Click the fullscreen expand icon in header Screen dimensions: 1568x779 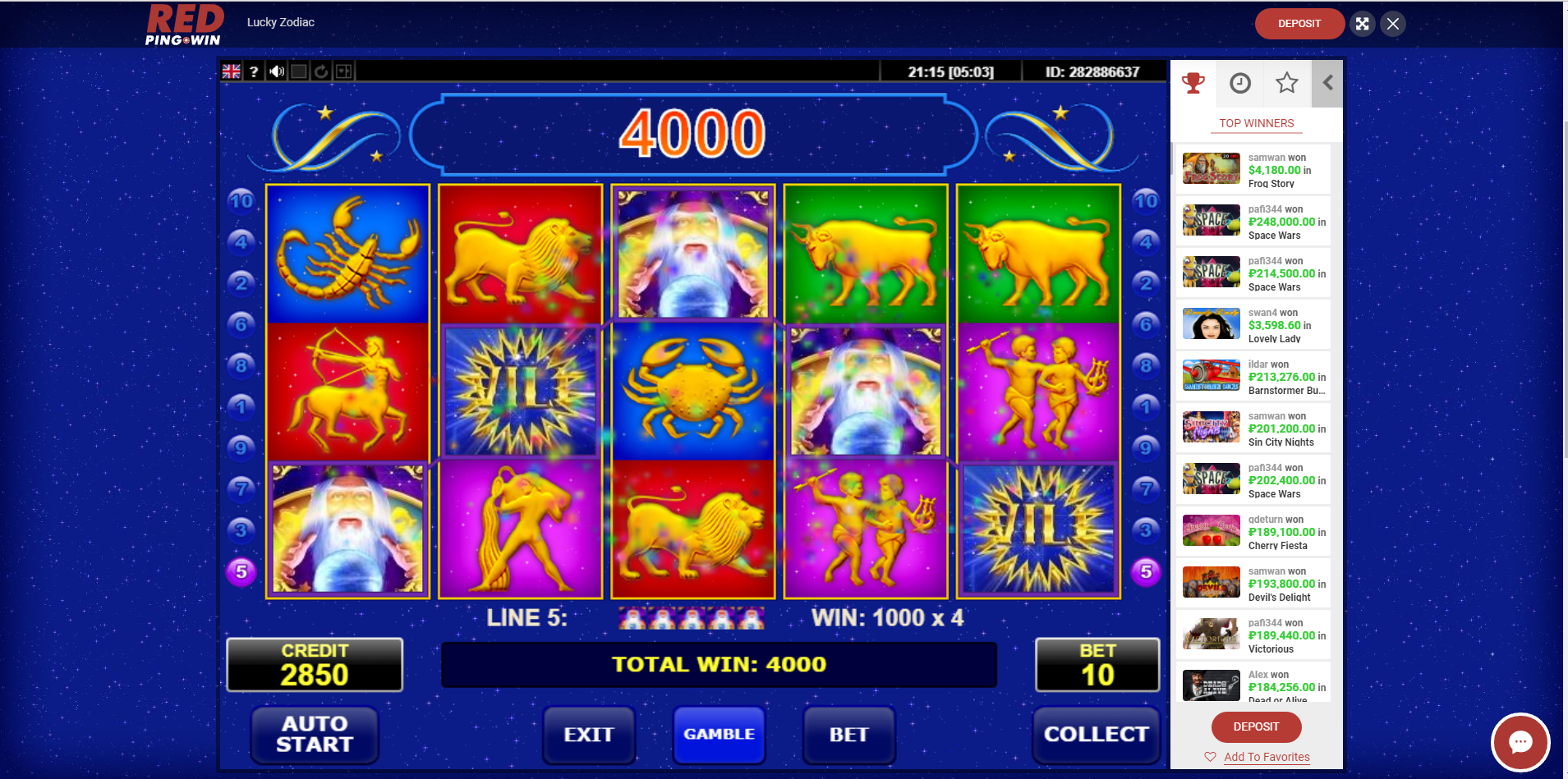1362,24
